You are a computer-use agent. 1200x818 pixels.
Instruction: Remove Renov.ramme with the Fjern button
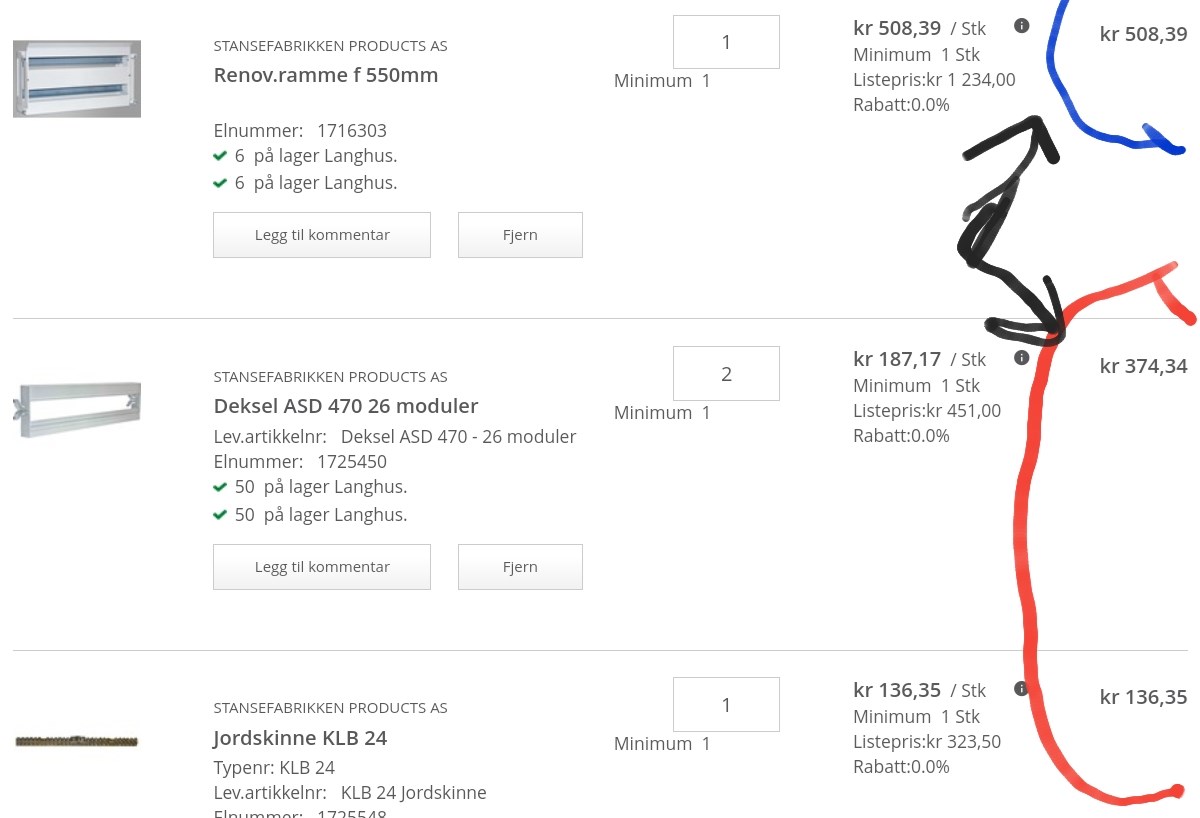pyautogui.click(x=520, y=235)
